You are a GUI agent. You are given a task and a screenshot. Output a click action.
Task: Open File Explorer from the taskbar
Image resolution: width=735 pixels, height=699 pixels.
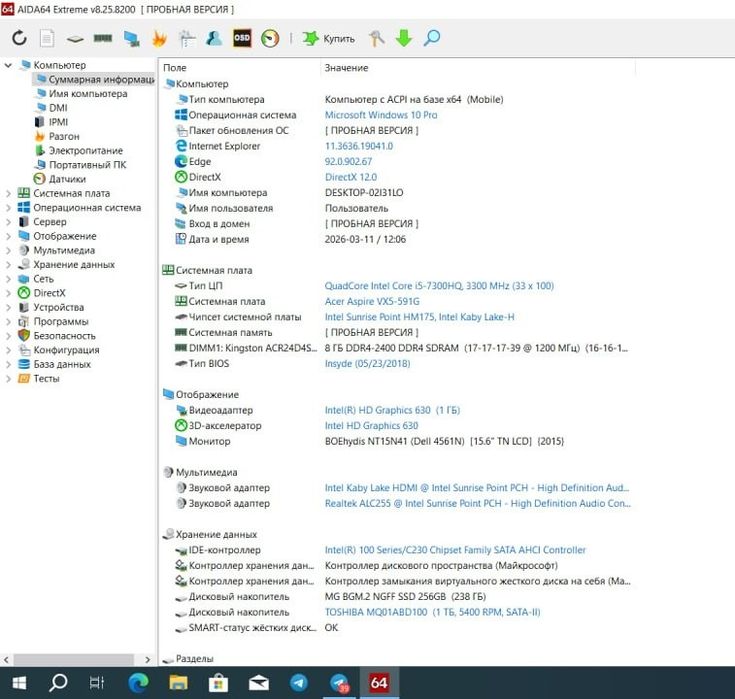tap(178, 683)
